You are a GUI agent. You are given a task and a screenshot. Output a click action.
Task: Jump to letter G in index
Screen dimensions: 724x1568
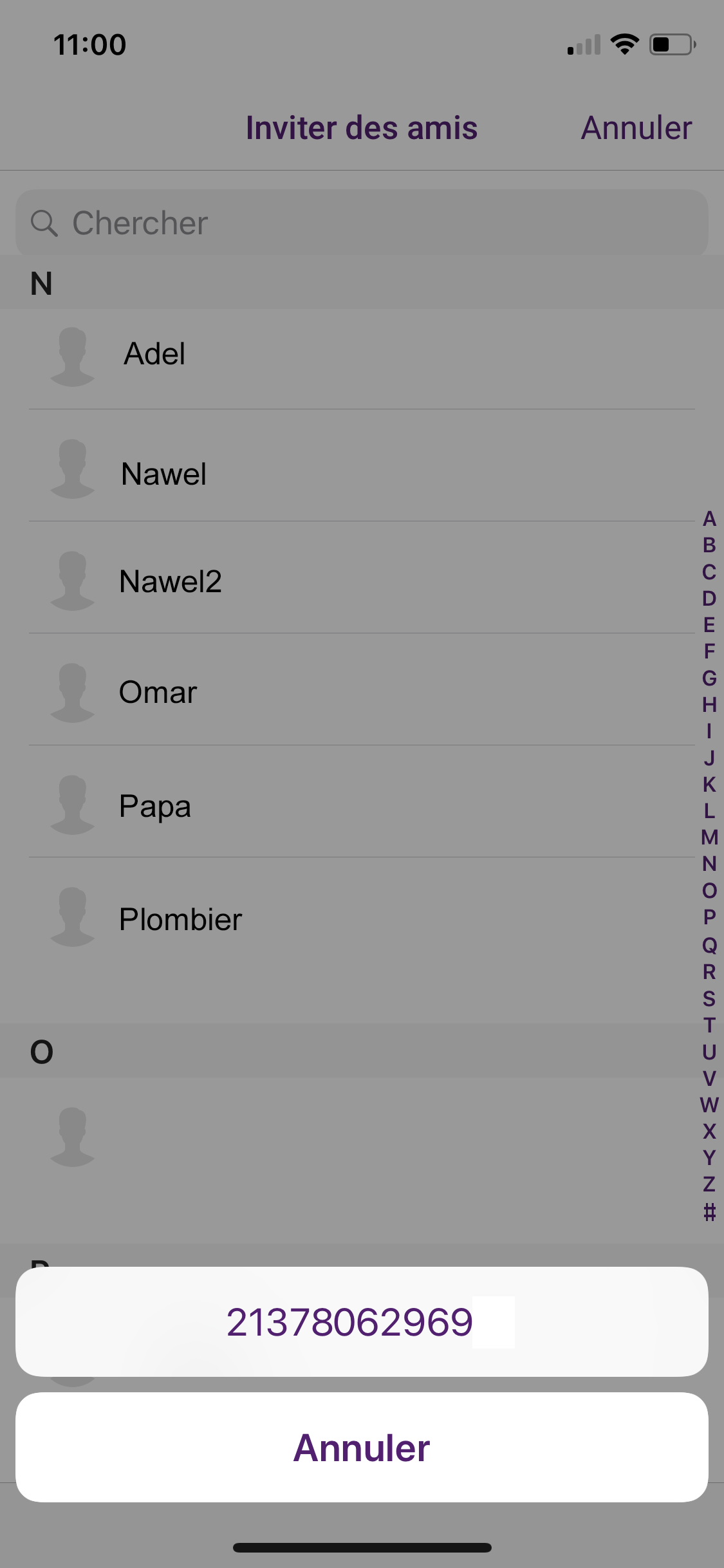click(x=709, y=678)
